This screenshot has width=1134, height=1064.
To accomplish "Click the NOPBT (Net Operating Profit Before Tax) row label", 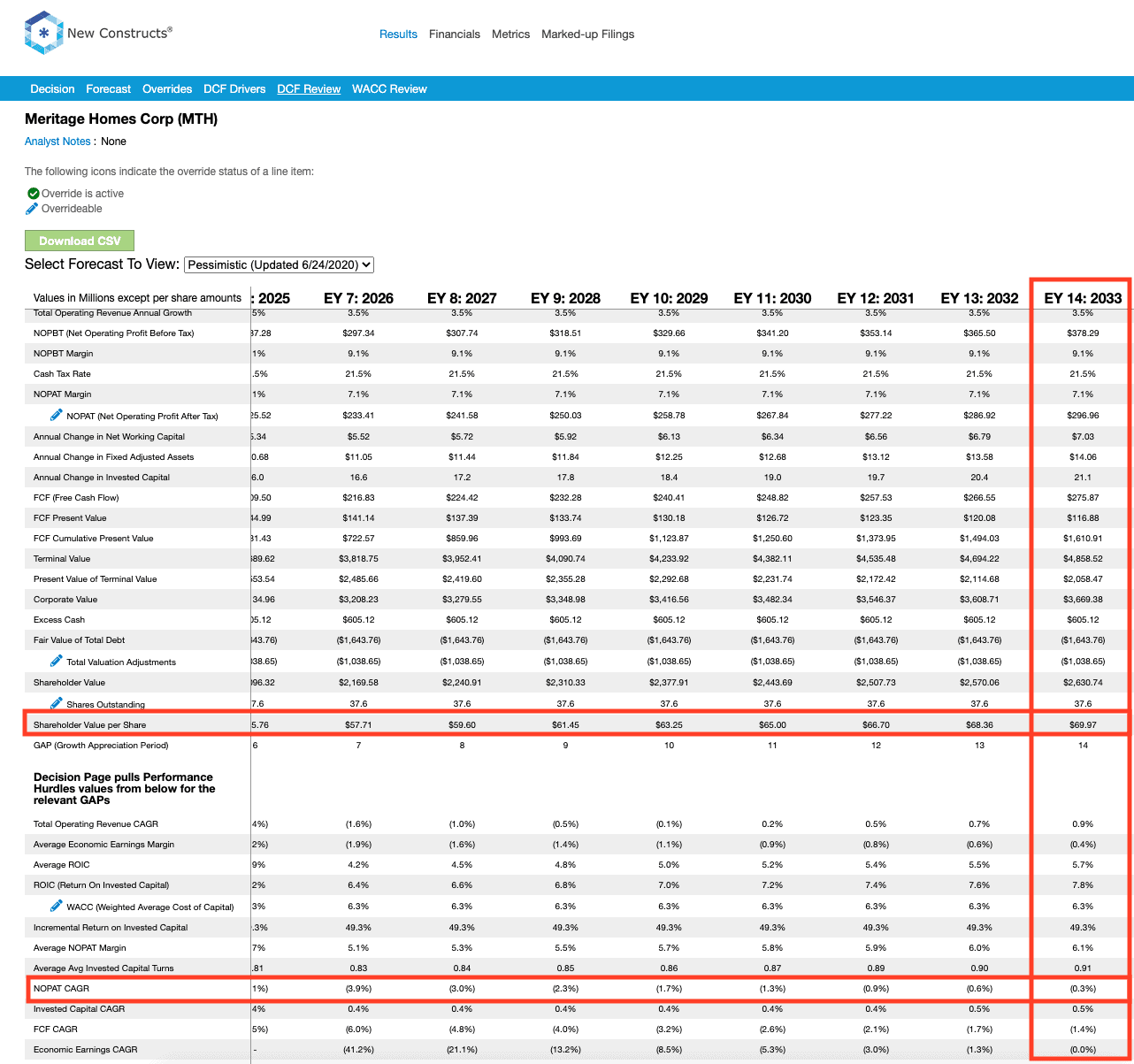I will 113,333.
